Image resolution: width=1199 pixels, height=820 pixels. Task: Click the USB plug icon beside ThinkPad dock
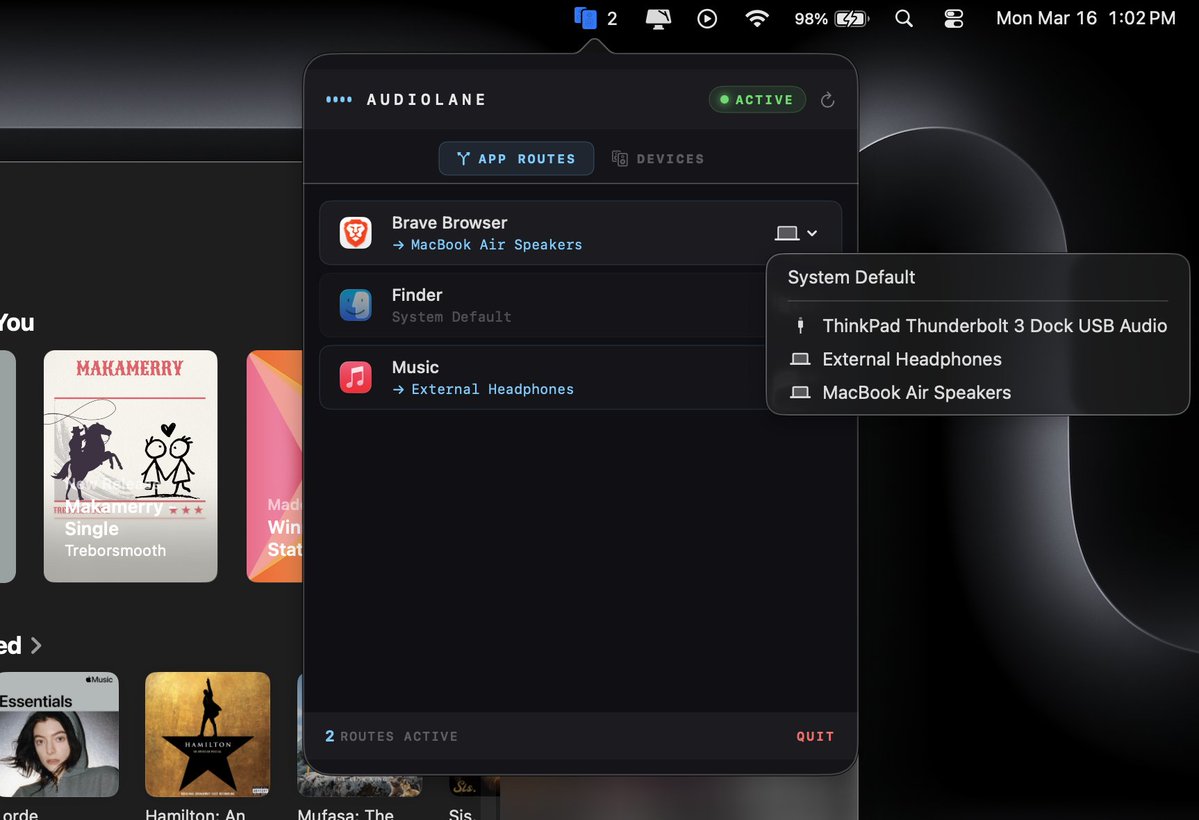[801, 326]
